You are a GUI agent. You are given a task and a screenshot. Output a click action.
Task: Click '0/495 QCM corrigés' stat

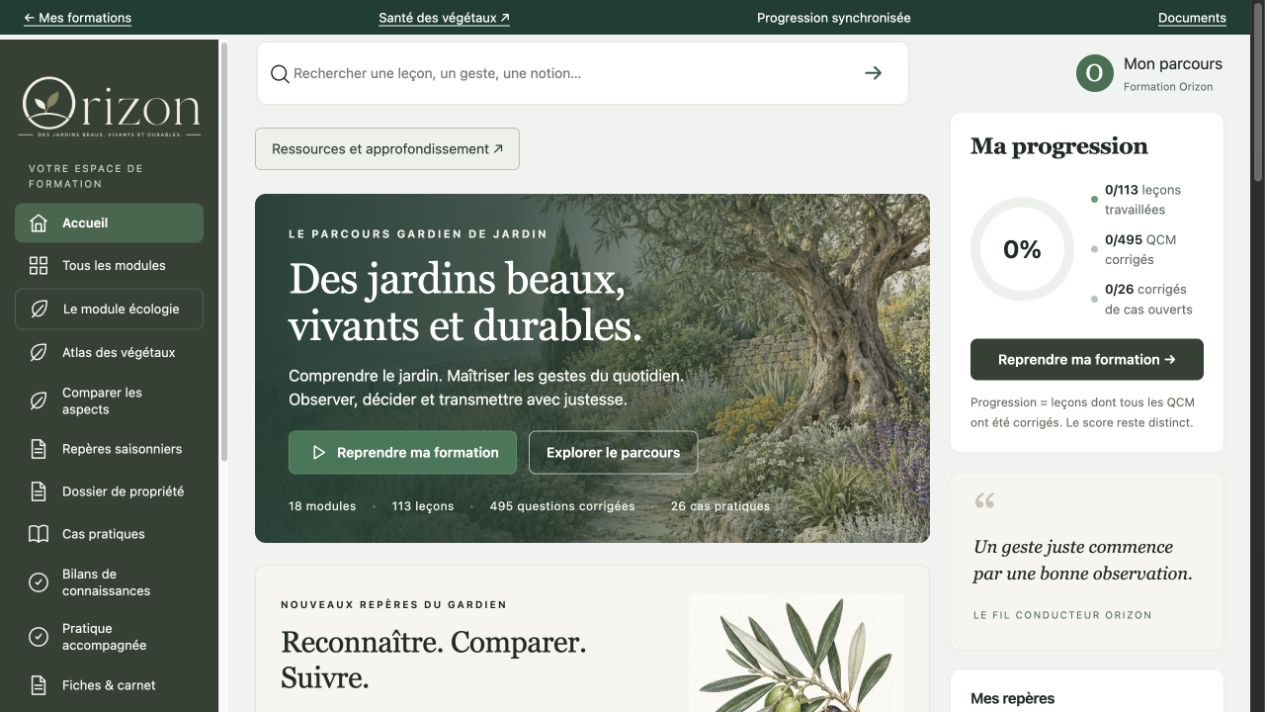tap(1140, 249)
